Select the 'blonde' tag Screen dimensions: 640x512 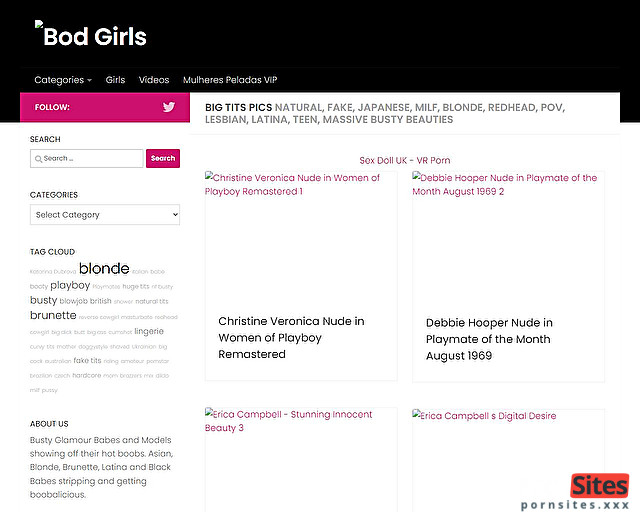pyautogui.click(x=104, y=268)
